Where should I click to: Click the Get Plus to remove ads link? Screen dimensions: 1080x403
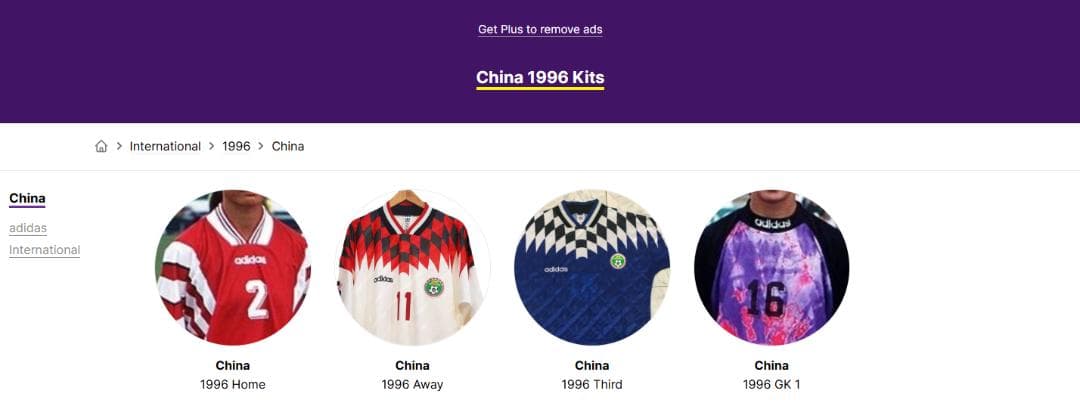click(x=540, y=30)
